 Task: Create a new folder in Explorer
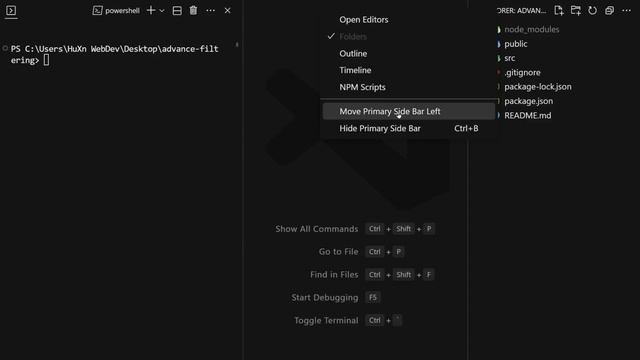pyautogui.click(x=576, y=10)
